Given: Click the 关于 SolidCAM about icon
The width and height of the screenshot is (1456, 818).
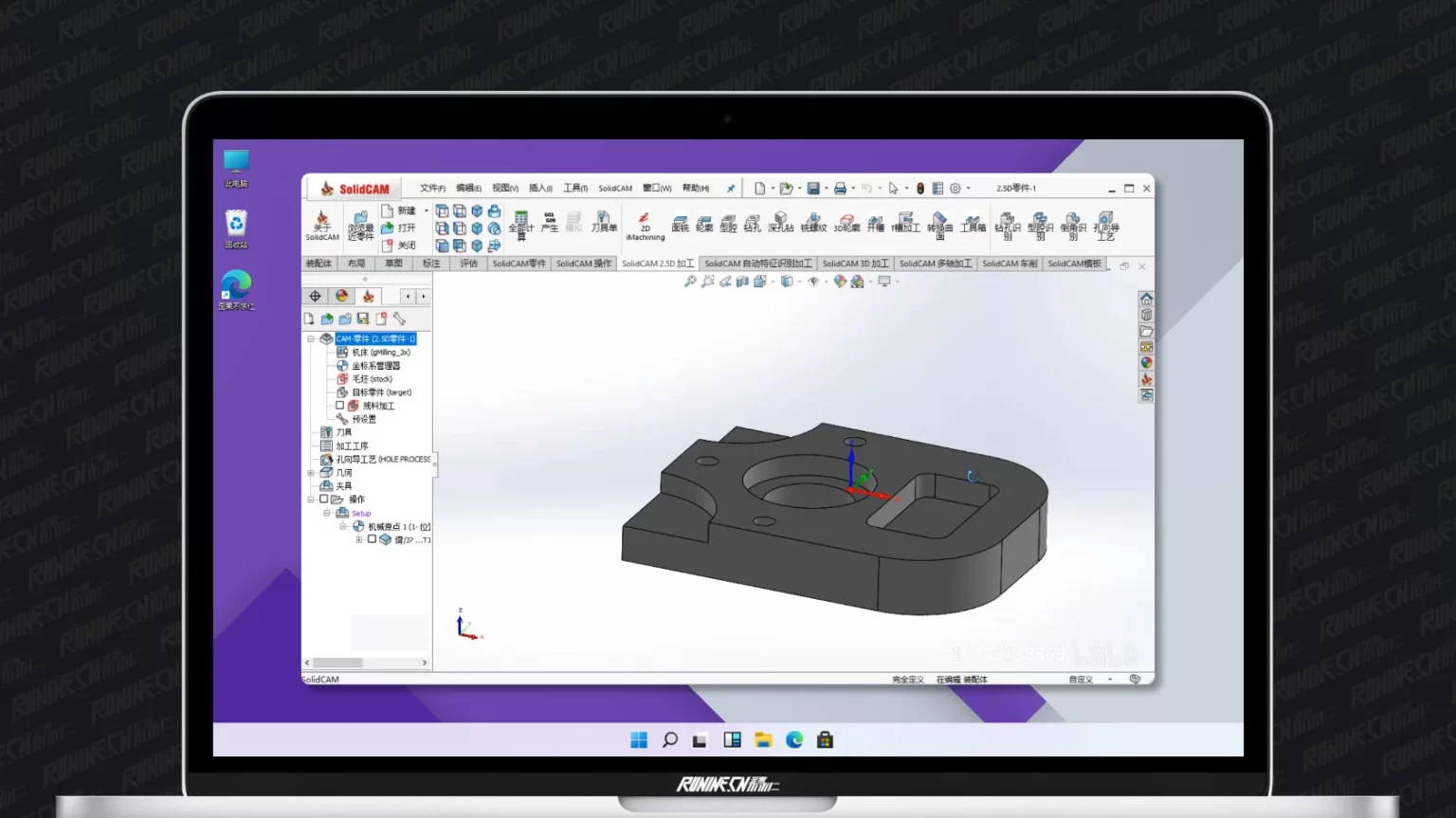Looking at the screenshot, I should tap(321, 226).
